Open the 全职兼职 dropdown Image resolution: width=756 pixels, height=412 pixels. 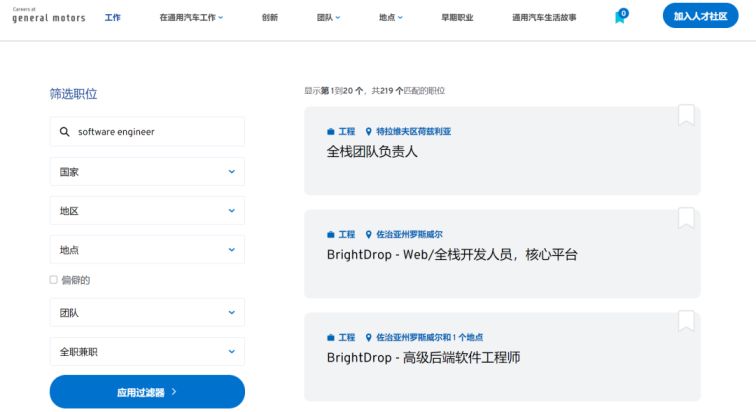pyautogui.click(x=147, y=352)
